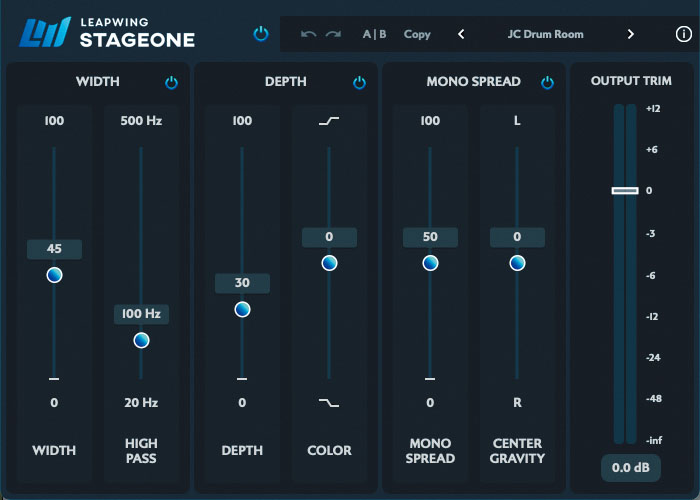The height and width of the screenshot is (500, 700).
Task: Click the Leapwing logo
Action: 45,32
